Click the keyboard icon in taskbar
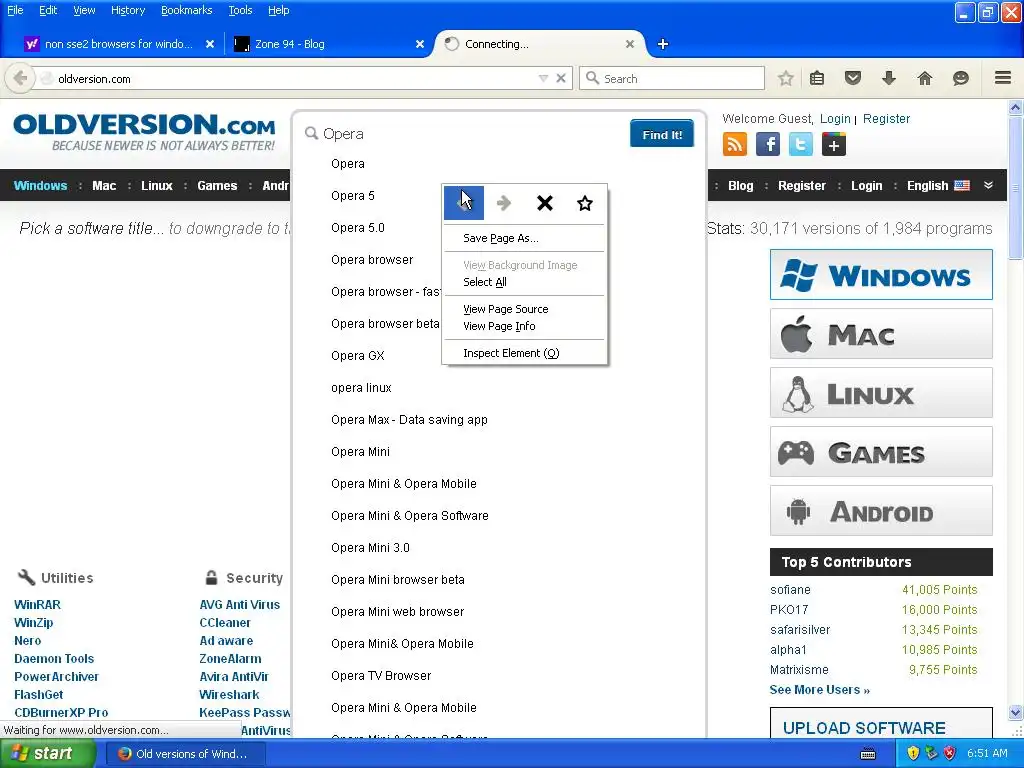1024x768 pixels. (868, 754)
